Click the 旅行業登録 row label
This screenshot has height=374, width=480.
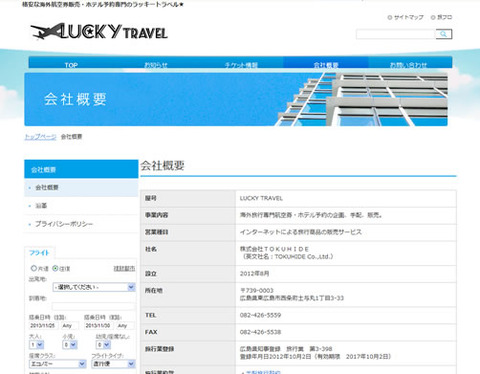(x=159, y=349)
